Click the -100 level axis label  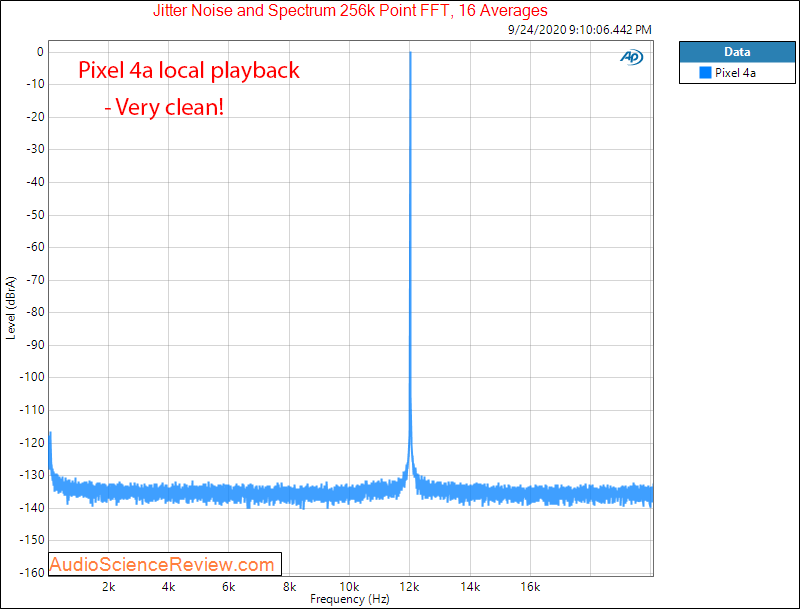(32, 377)
